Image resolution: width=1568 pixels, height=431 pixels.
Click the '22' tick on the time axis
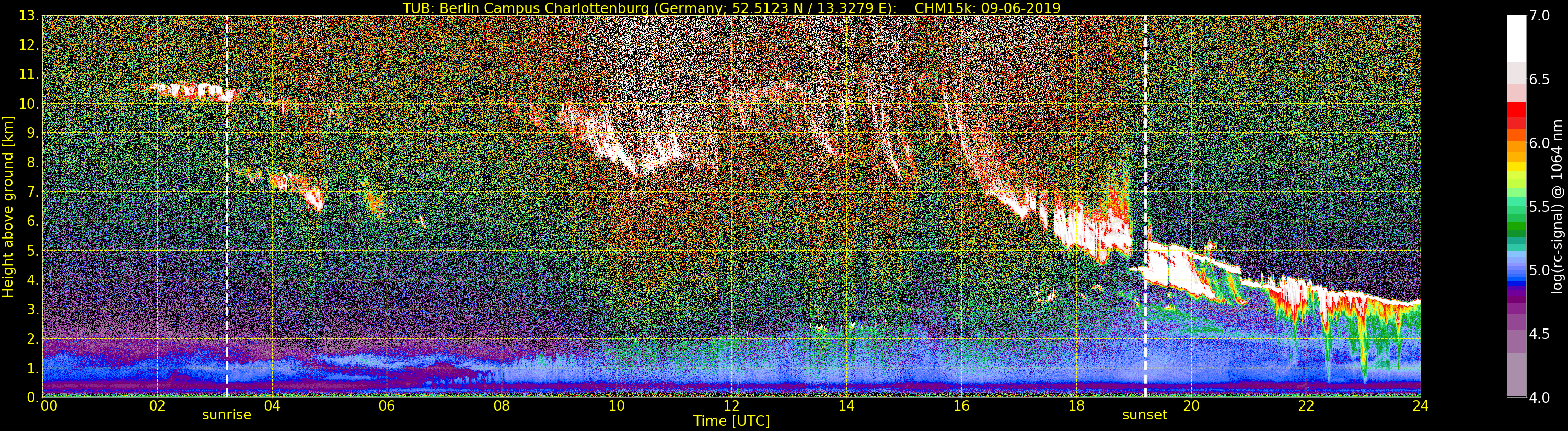1306,405
